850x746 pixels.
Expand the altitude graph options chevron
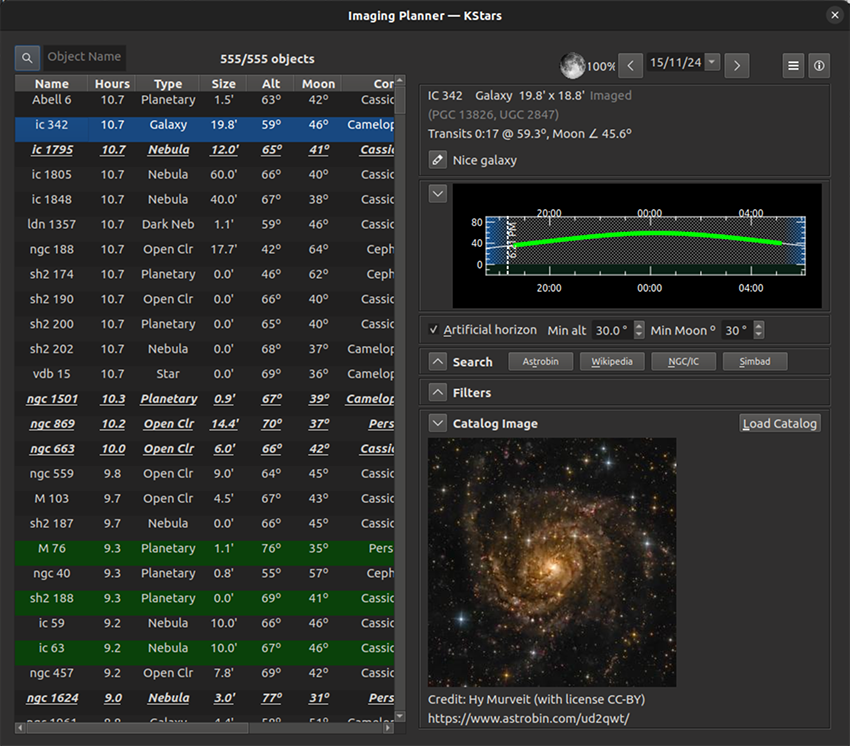click(437, 192)
